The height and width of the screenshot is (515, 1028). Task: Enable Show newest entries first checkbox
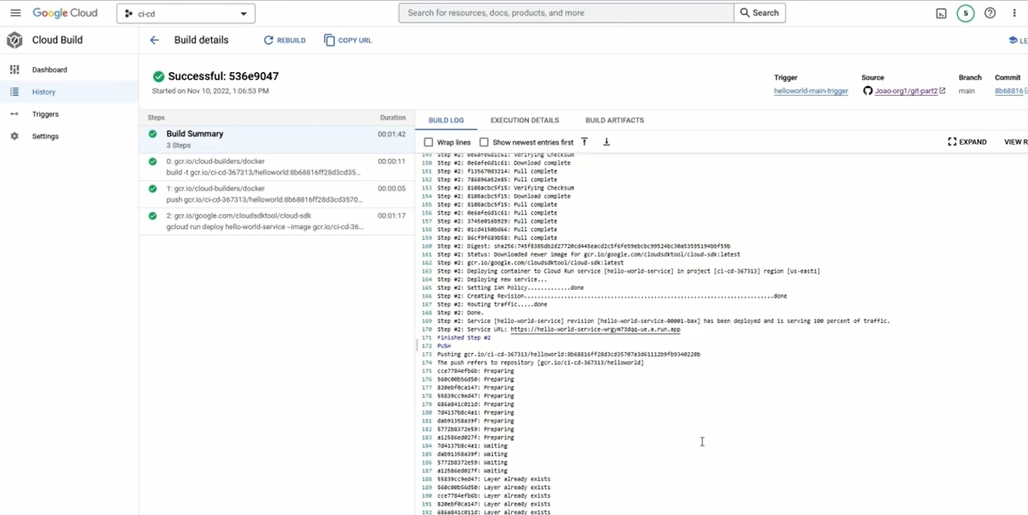pyautogui.click(x=484, y=142)
